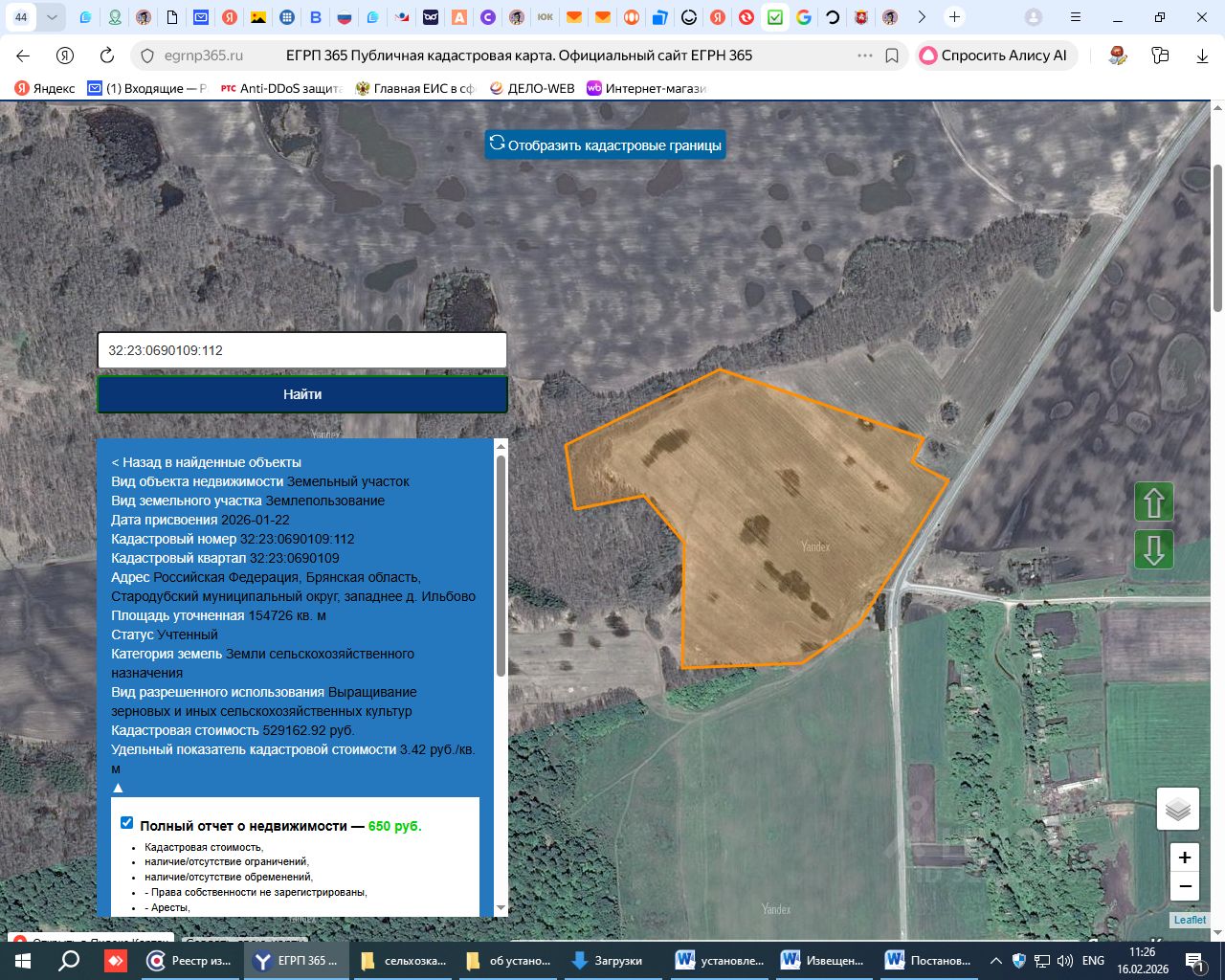Zoom in the map with plus button
This screenshot has width=1225, height=980.
[x=1185, y=857]
